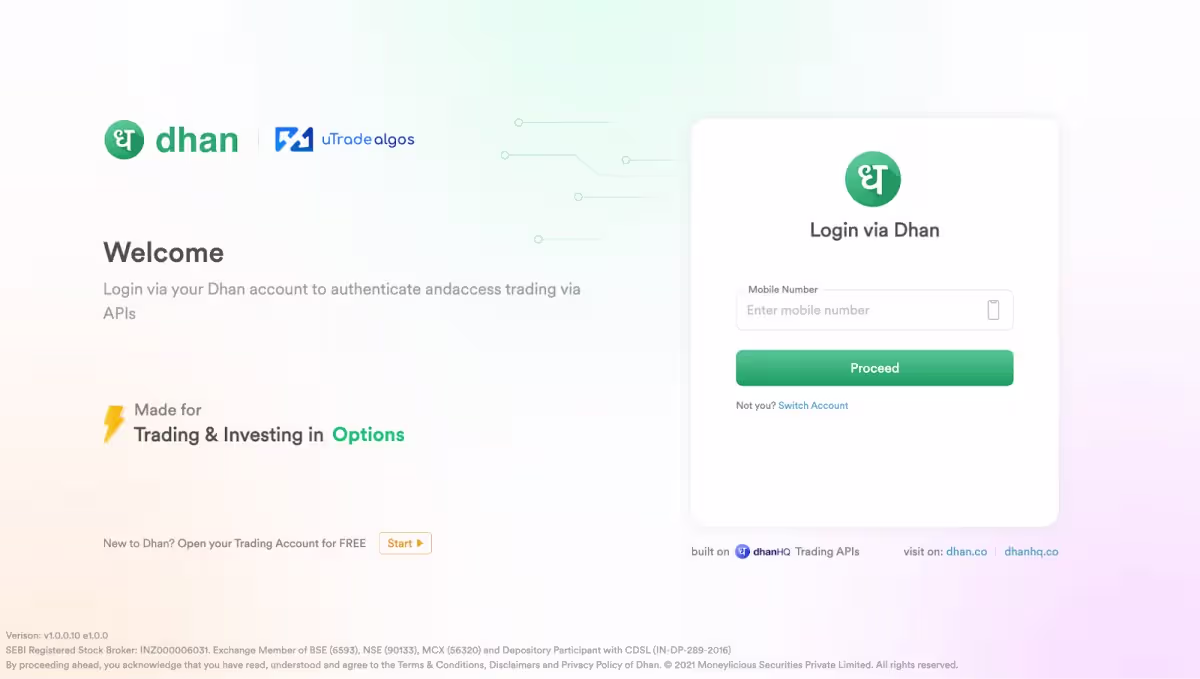
Task: Click the Login via Dhan heading
Action: point(874,230)
